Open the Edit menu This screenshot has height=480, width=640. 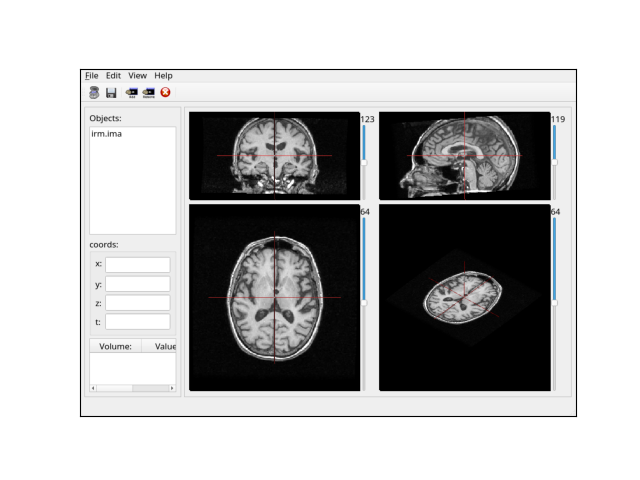[x=113, y=76]
